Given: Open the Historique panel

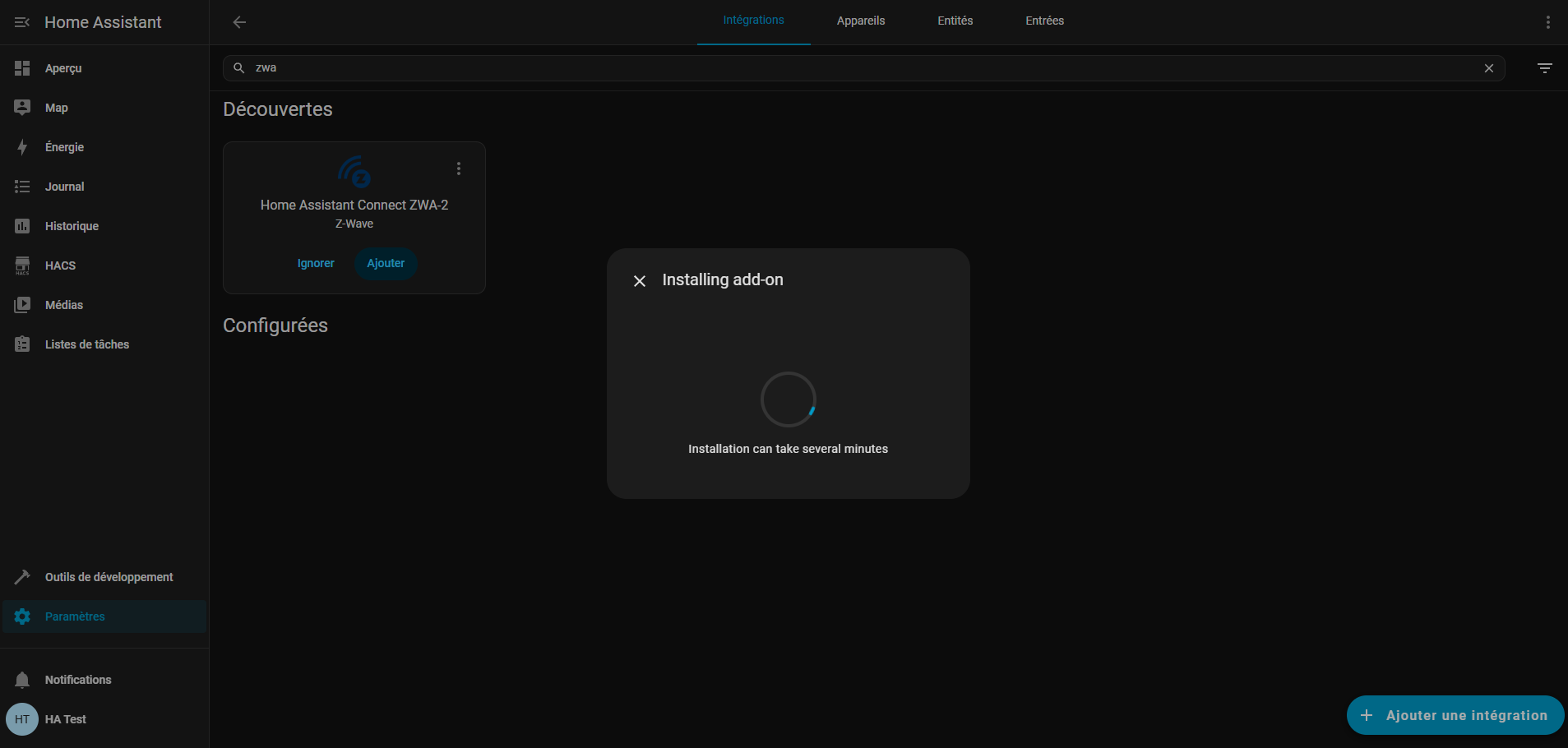Looking at the screenshot, I should (x=72, y=226).
